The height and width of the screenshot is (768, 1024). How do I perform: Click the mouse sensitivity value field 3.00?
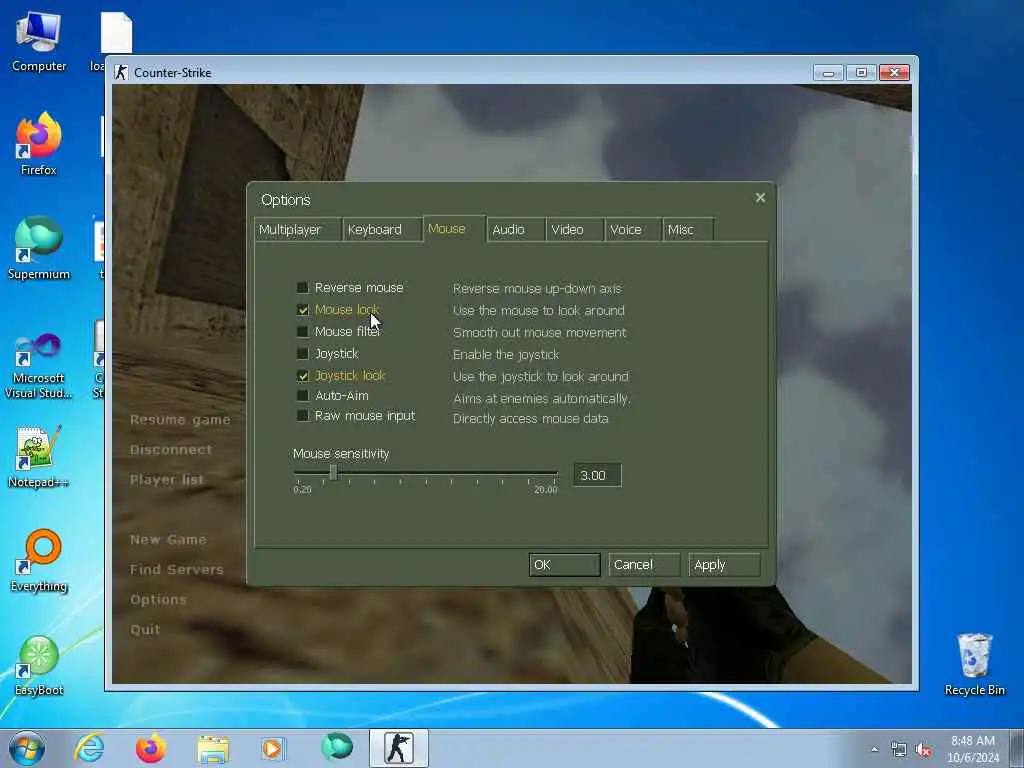click(597, 475)
